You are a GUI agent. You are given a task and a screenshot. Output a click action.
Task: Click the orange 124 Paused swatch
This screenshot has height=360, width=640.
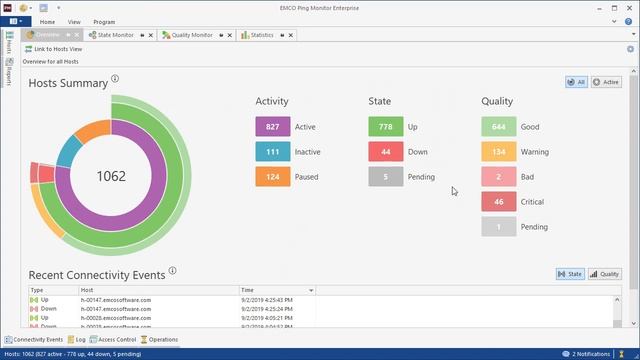point(273,176)
